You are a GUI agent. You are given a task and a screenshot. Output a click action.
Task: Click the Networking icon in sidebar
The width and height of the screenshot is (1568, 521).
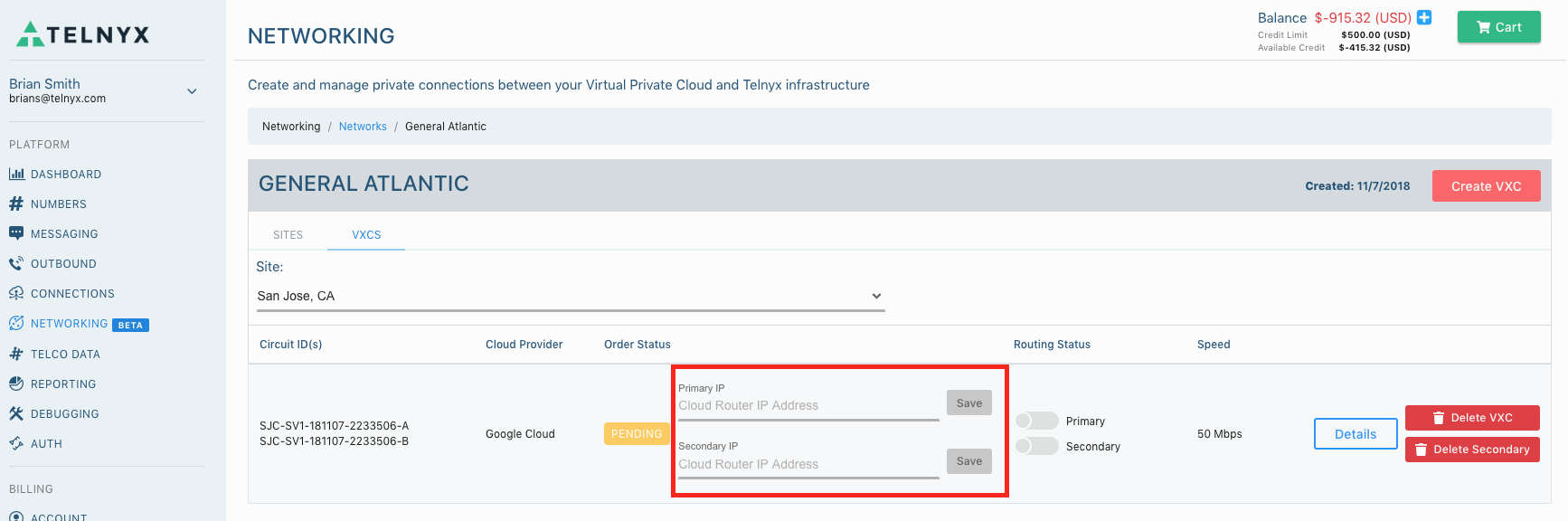16,323
